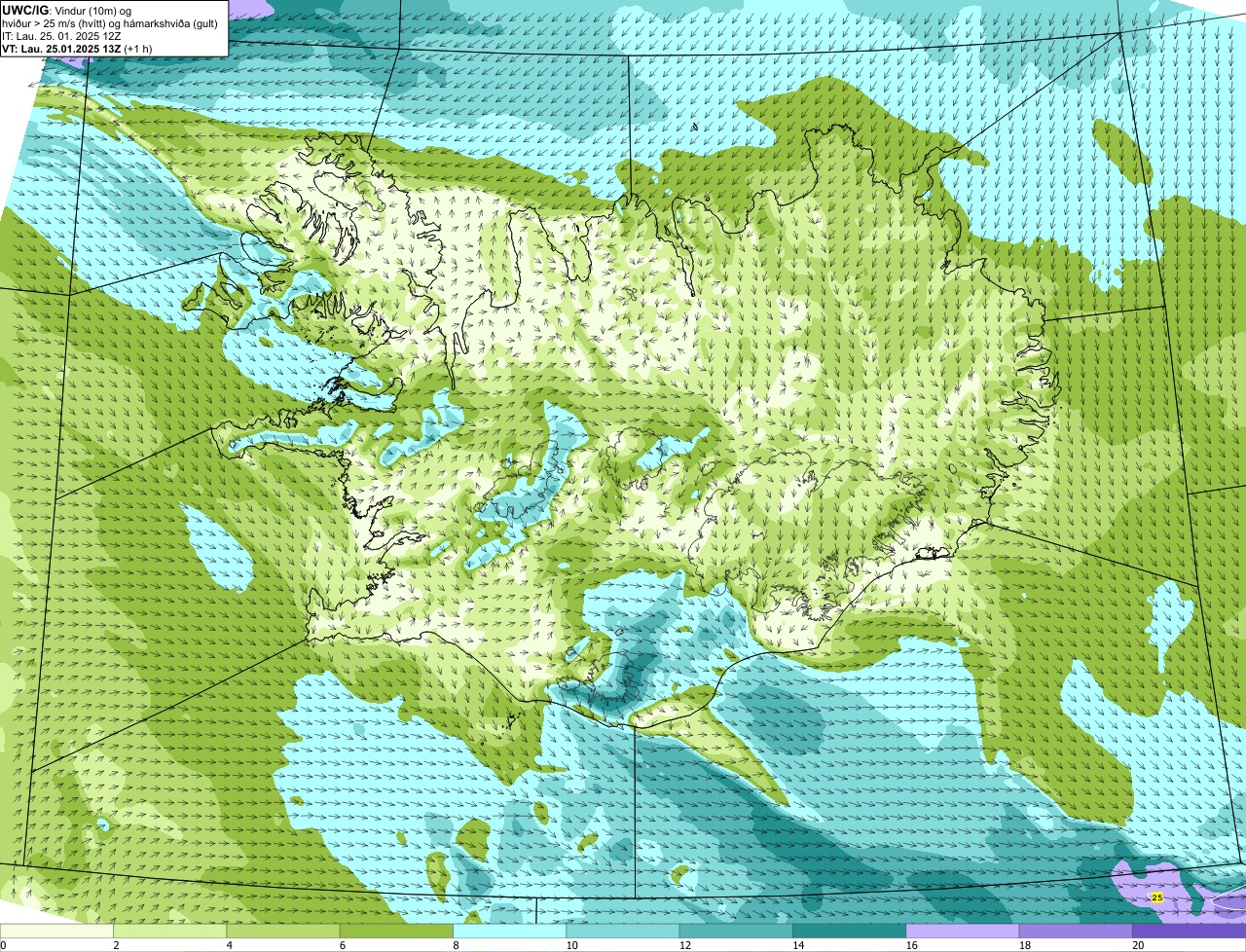Click the legend scale label '18'
This screenshot has width=1246, height=952.
click(1024, 945)
